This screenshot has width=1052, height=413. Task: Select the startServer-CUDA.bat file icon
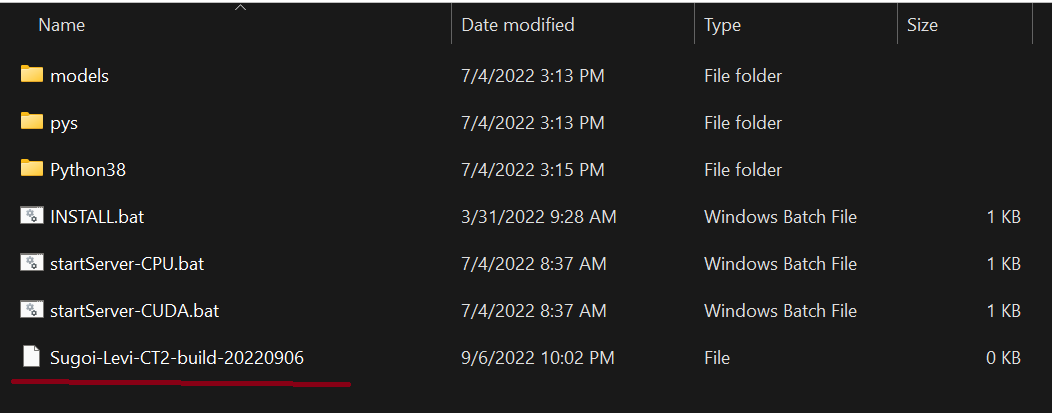(32, 310)
